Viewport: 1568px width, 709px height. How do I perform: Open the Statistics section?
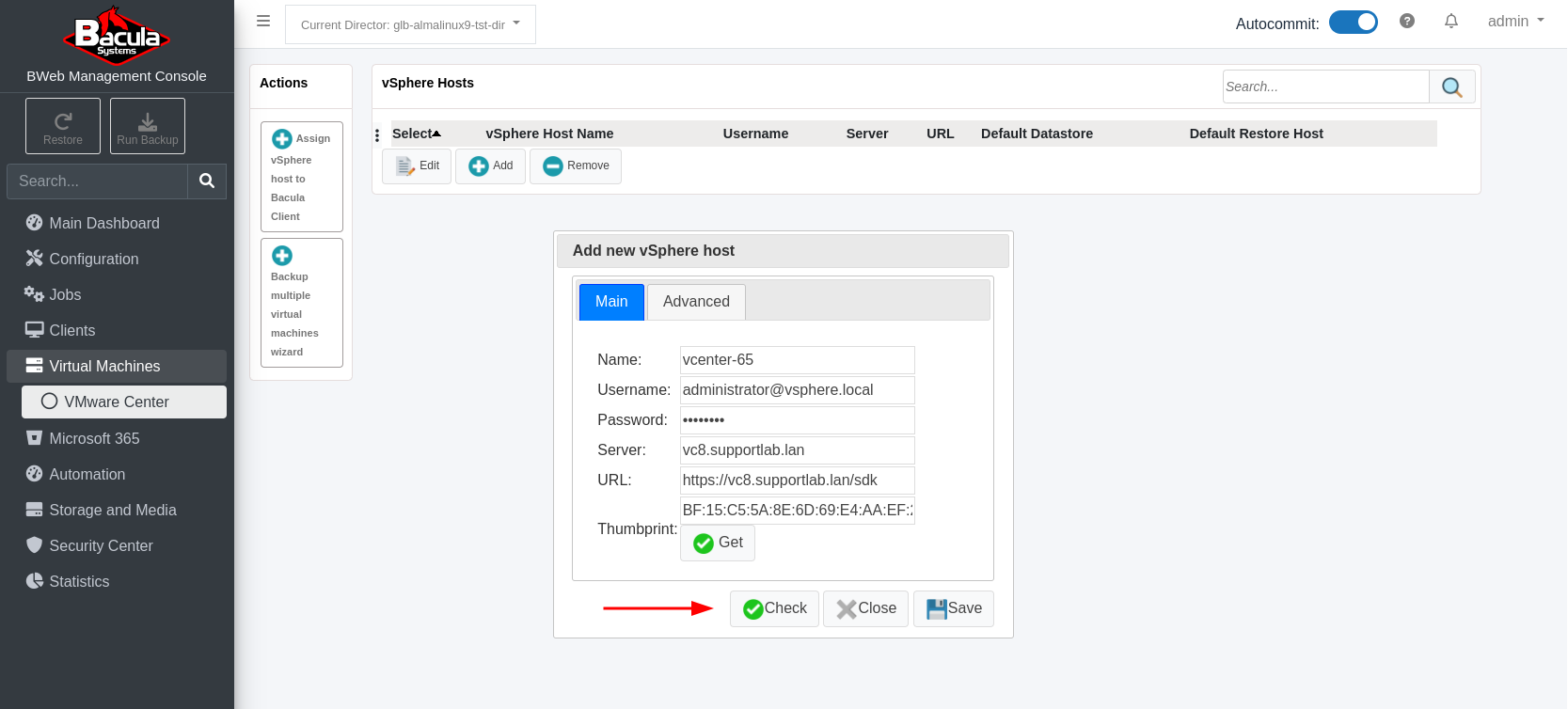(117, 581)
